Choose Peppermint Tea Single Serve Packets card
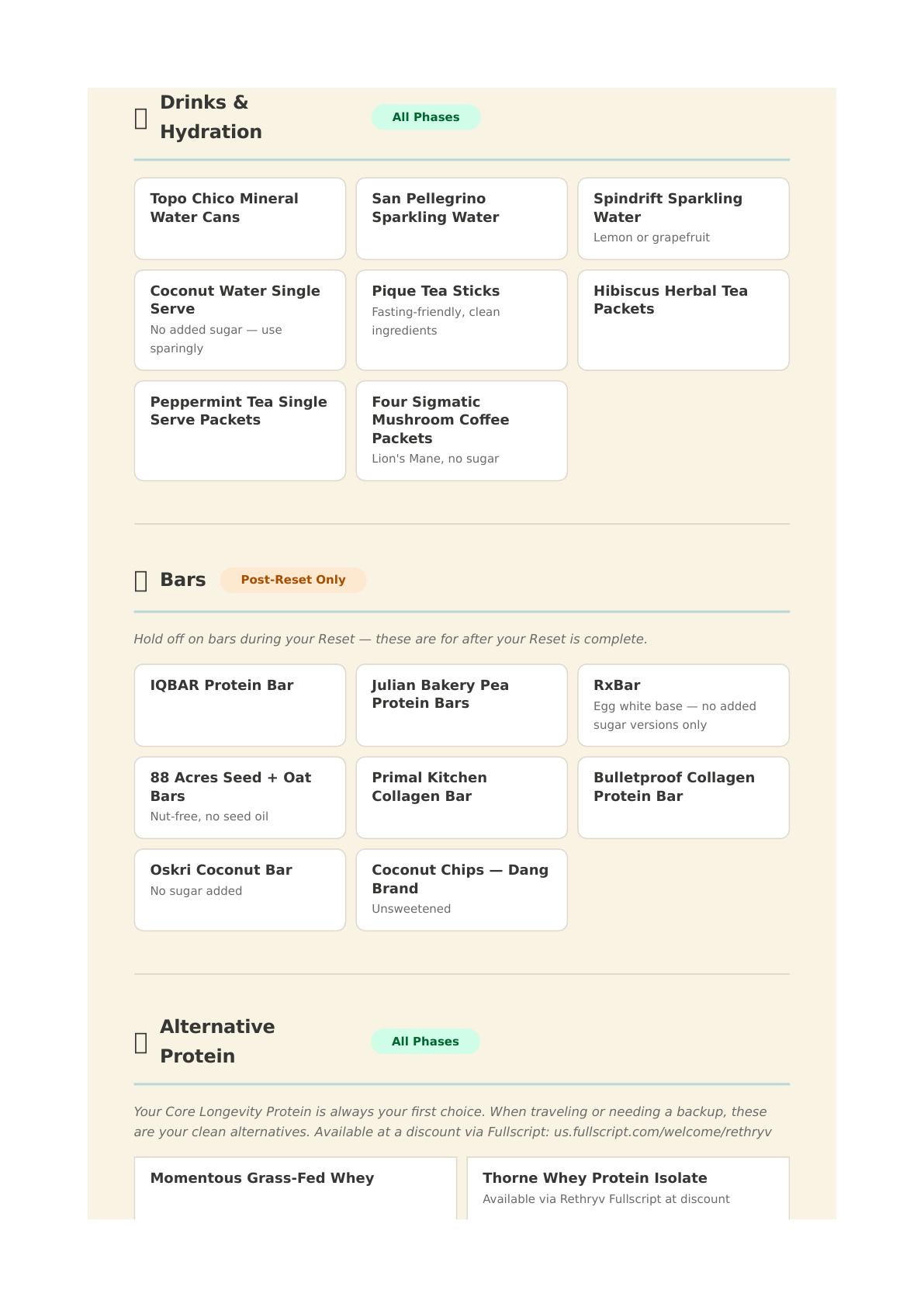The image size is (924, 1307). [x=240, y=431]
